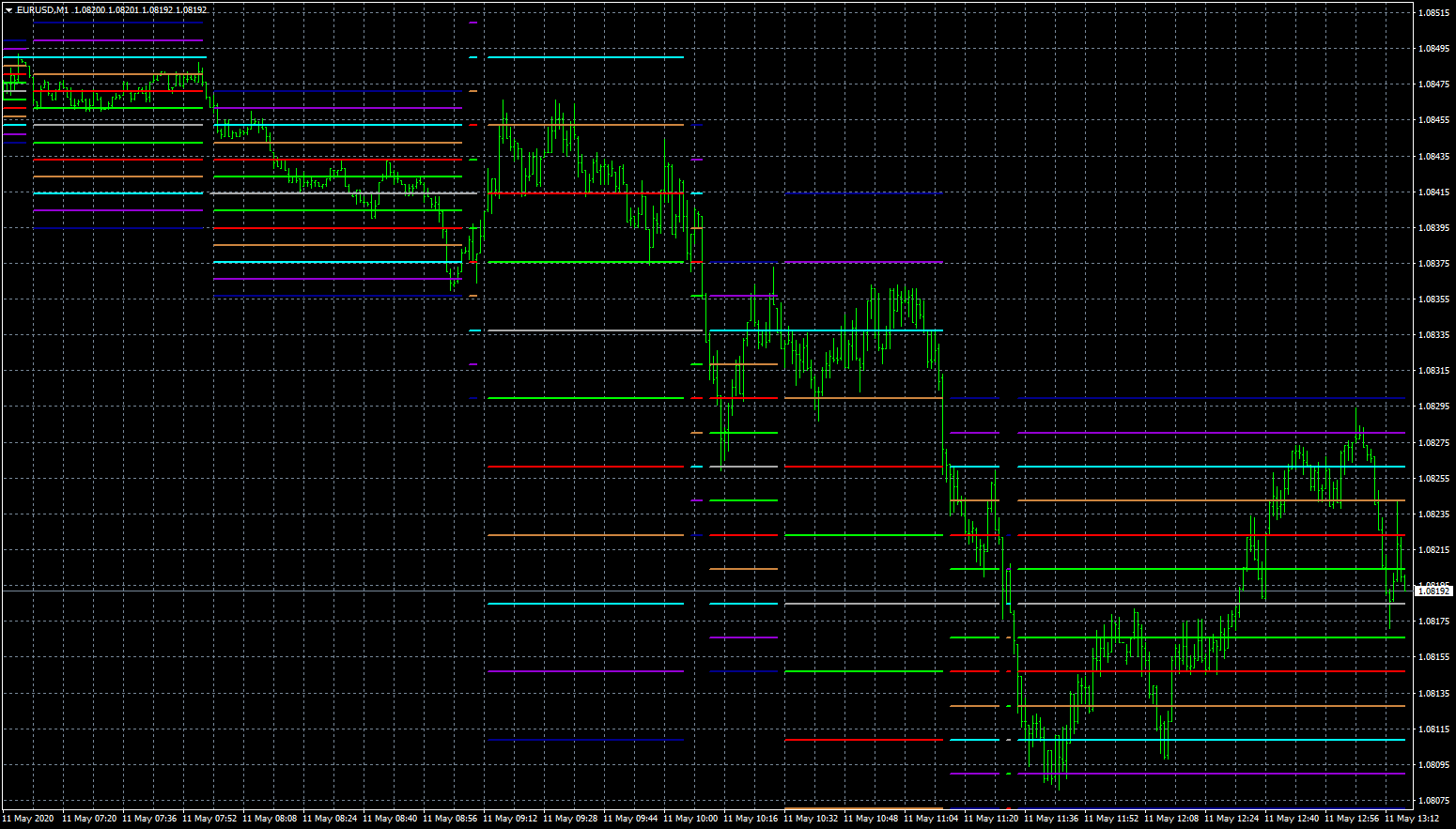
Task: Click time axis label 11 May 11:20
Action: click(x=991, y=819)
